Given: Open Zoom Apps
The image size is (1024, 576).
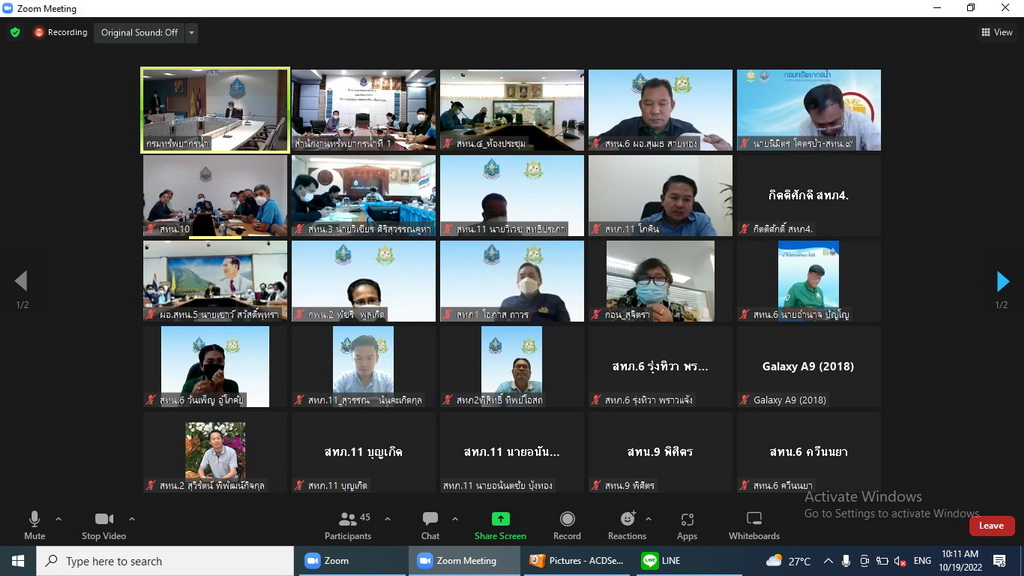Looking at the screenshot, I should (687, 525).
